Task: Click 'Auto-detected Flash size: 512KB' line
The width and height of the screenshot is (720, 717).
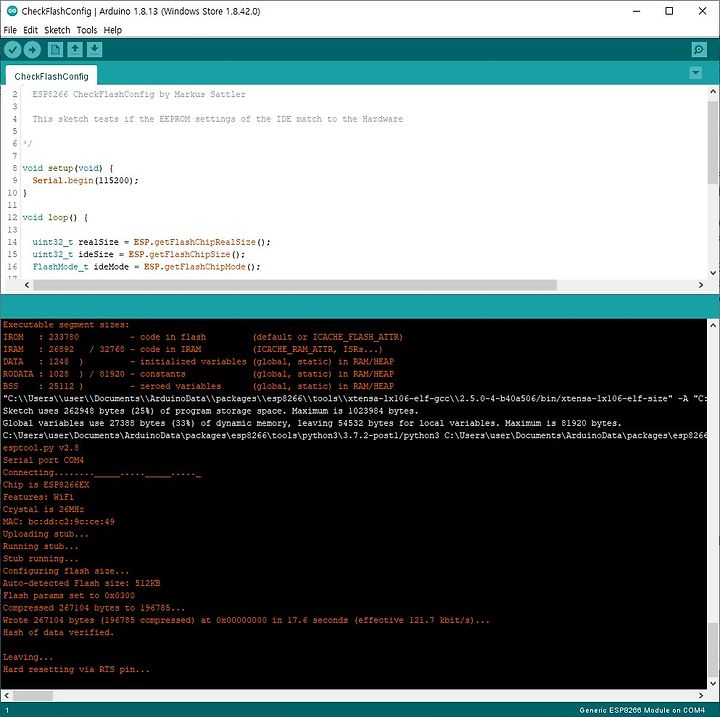Action: click(x=81, y=583)
